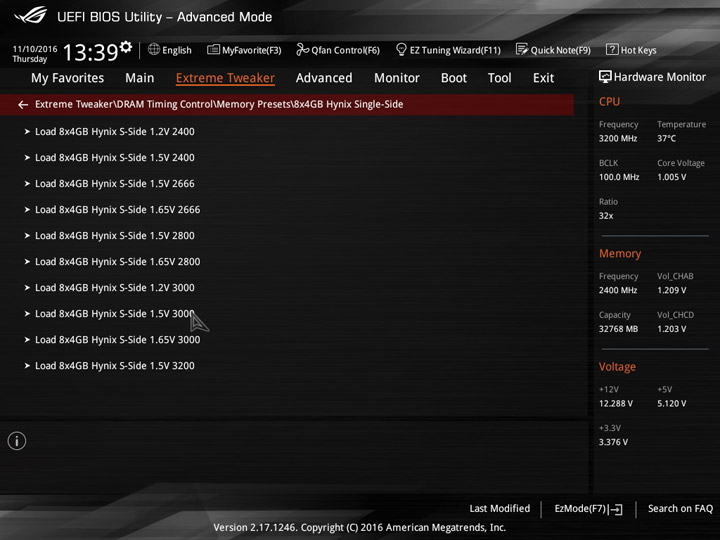Load 8x4GB Hynix S-Side 1.65V 2666

[118, 210]
